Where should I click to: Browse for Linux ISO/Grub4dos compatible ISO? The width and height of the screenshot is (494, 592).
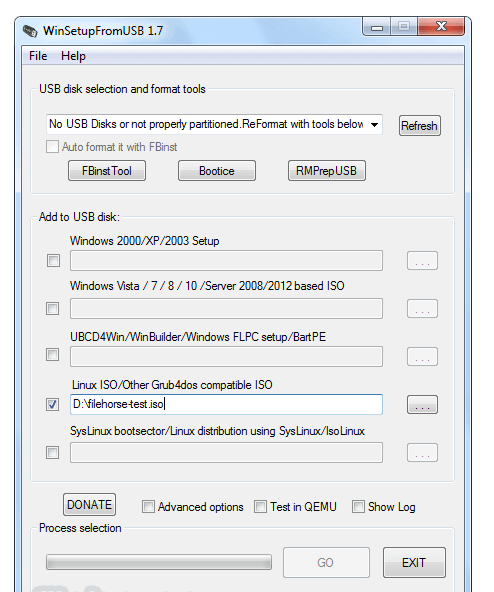click(422, 404)
